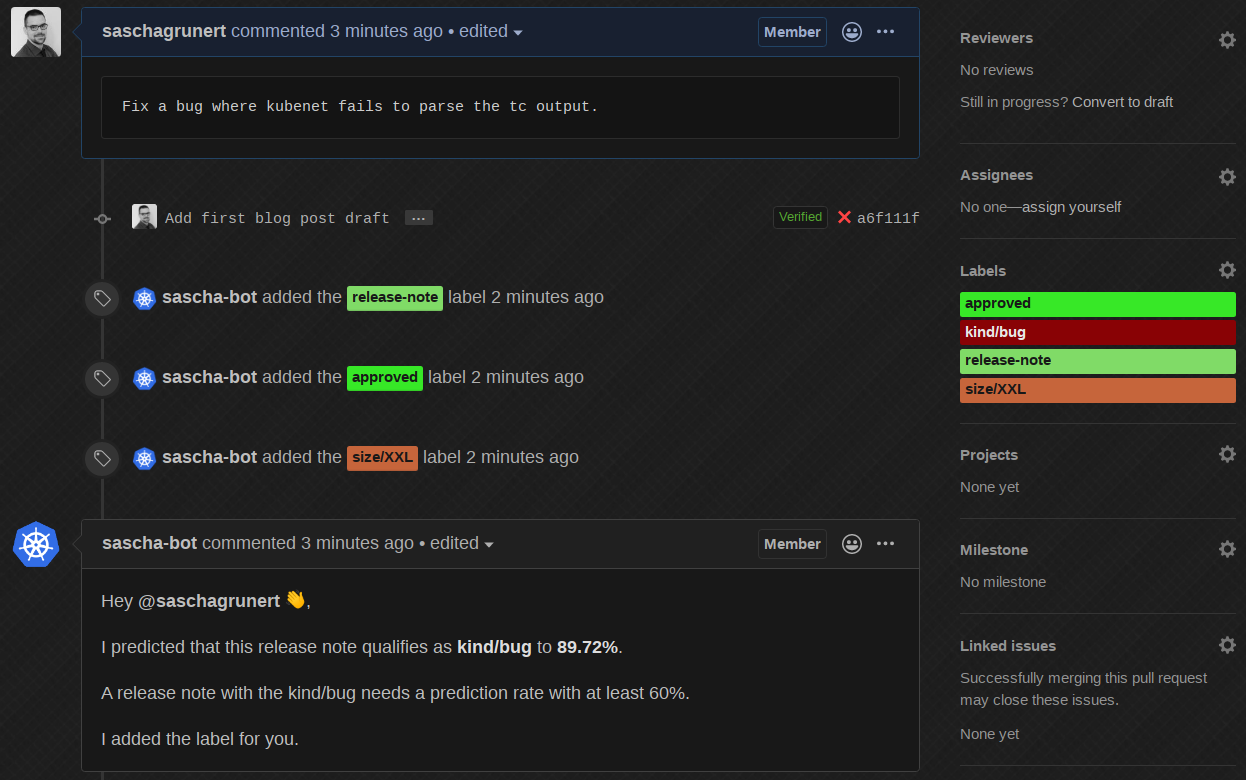This screenshot has width=1246, height=780.
Task: Open options menu on saschagrunert's comment
Action: [x=885, y=32]
